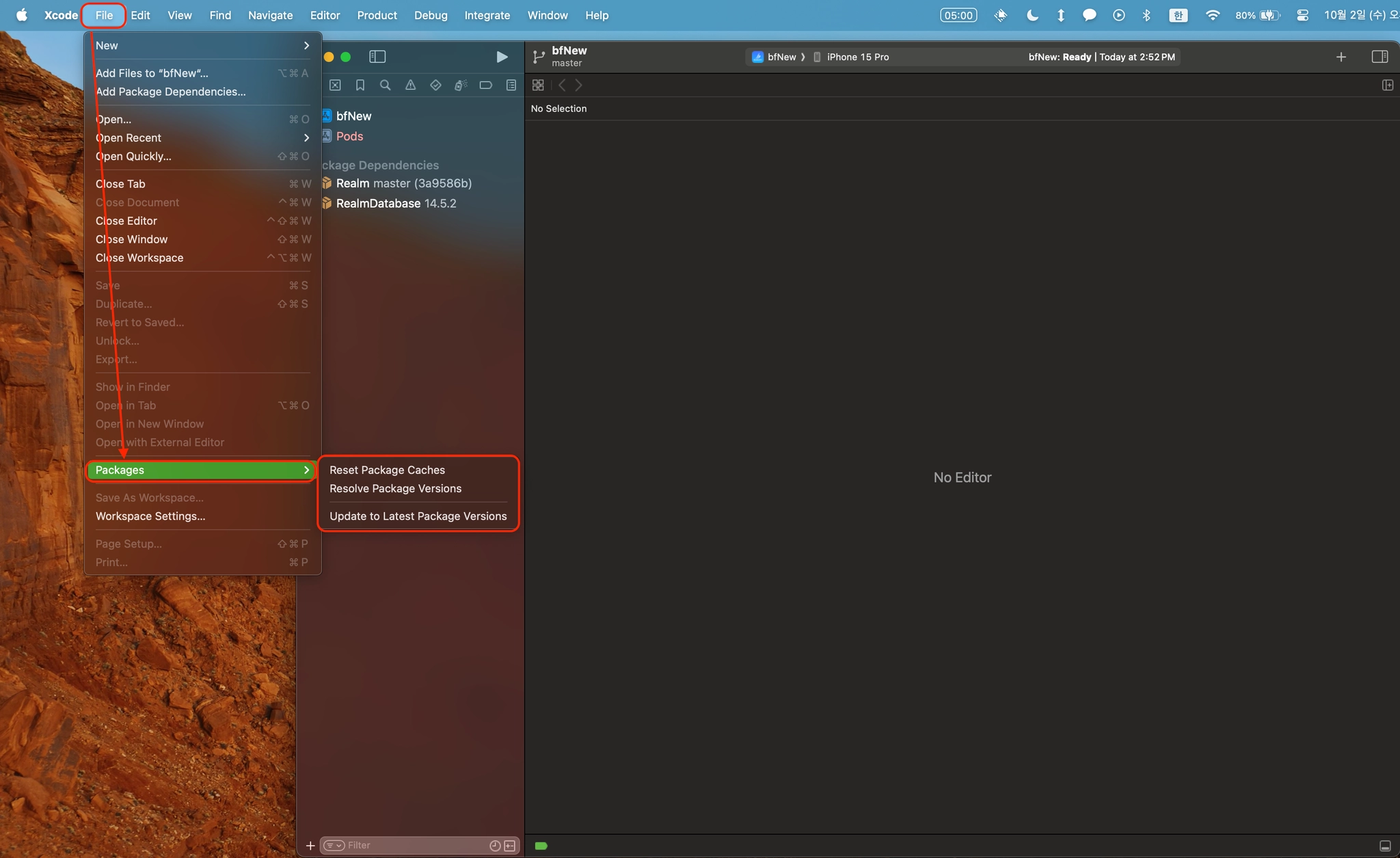Open the bfNew scheme selector
The image size is (1400, 858).
click(781, 57)
